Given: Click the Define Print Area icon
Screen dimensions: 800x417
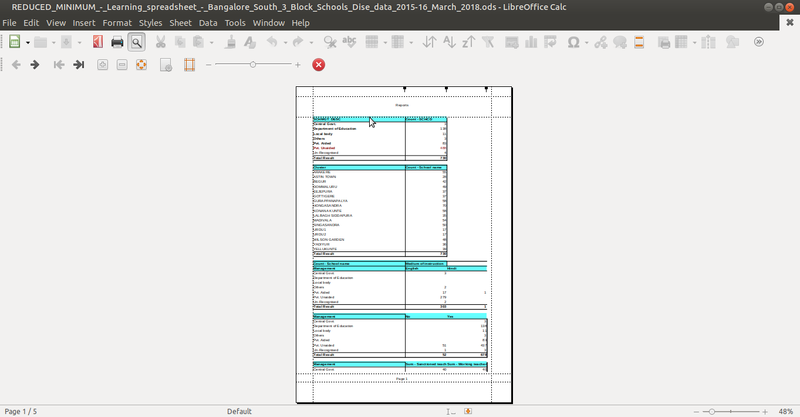Looking at the screenshot, I should [x=663, y=42].
